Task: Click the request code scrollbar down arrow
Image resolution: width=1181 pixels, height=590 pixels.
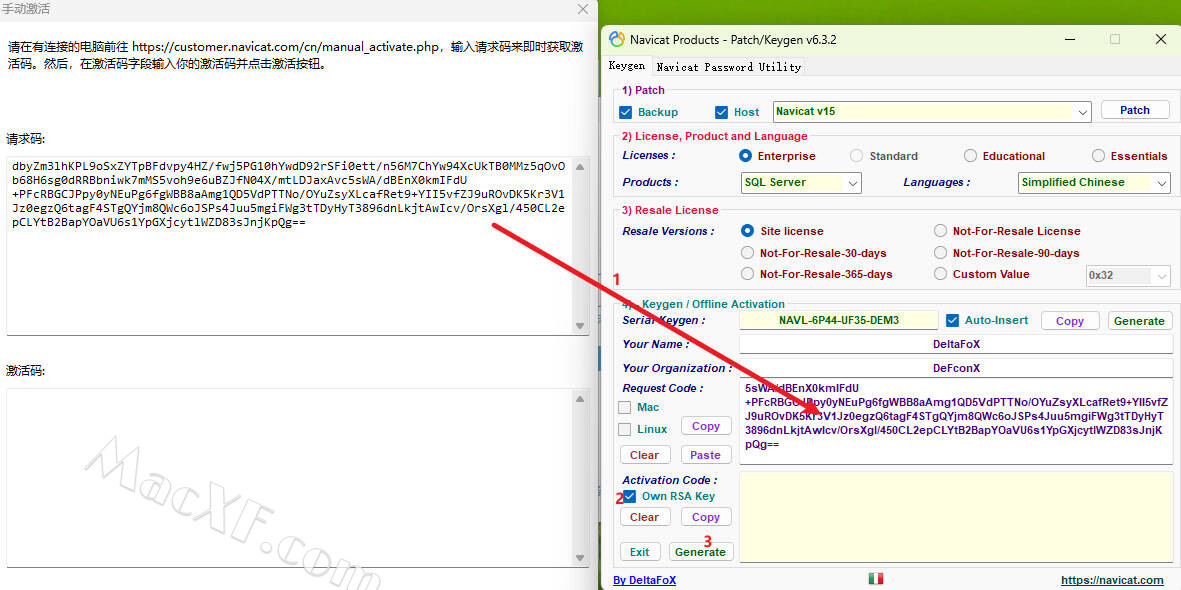Action: coord(580,326)
